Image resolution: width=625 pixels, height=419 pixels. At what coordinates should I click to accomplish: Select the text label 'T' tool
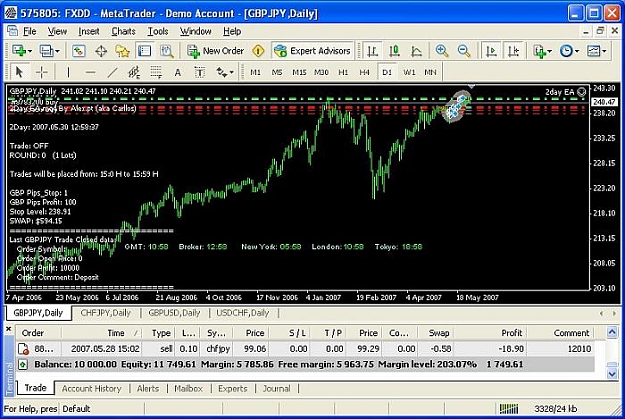199,72
